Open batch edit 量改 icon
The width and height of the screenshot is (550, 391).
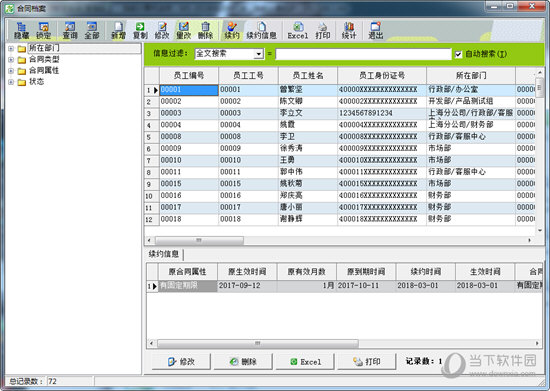pos(183,31)
